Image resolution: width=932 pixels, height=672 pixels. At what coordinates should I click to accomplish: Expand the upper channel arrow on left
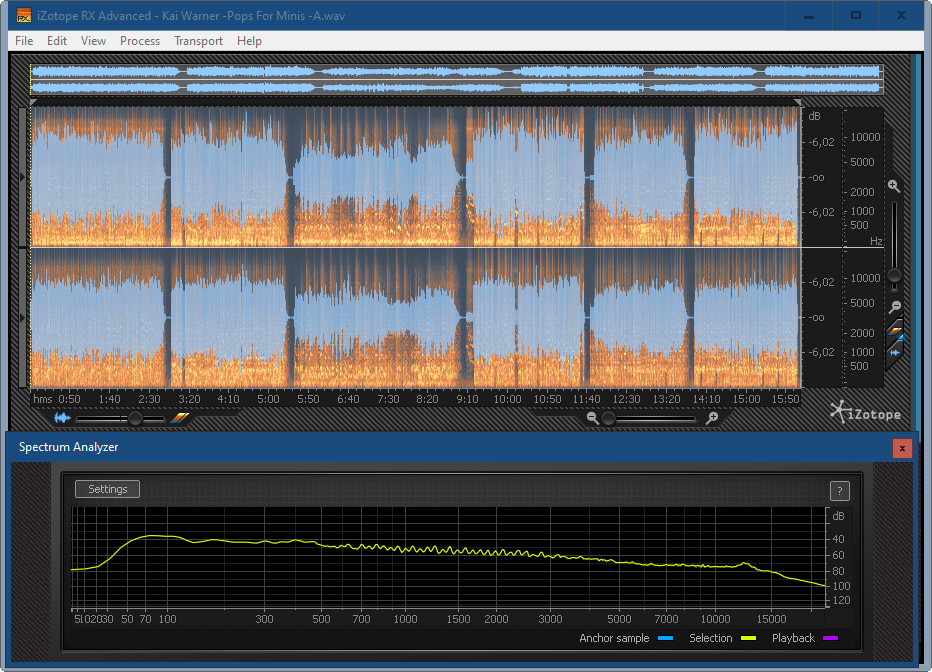click(x=24, y=177)
